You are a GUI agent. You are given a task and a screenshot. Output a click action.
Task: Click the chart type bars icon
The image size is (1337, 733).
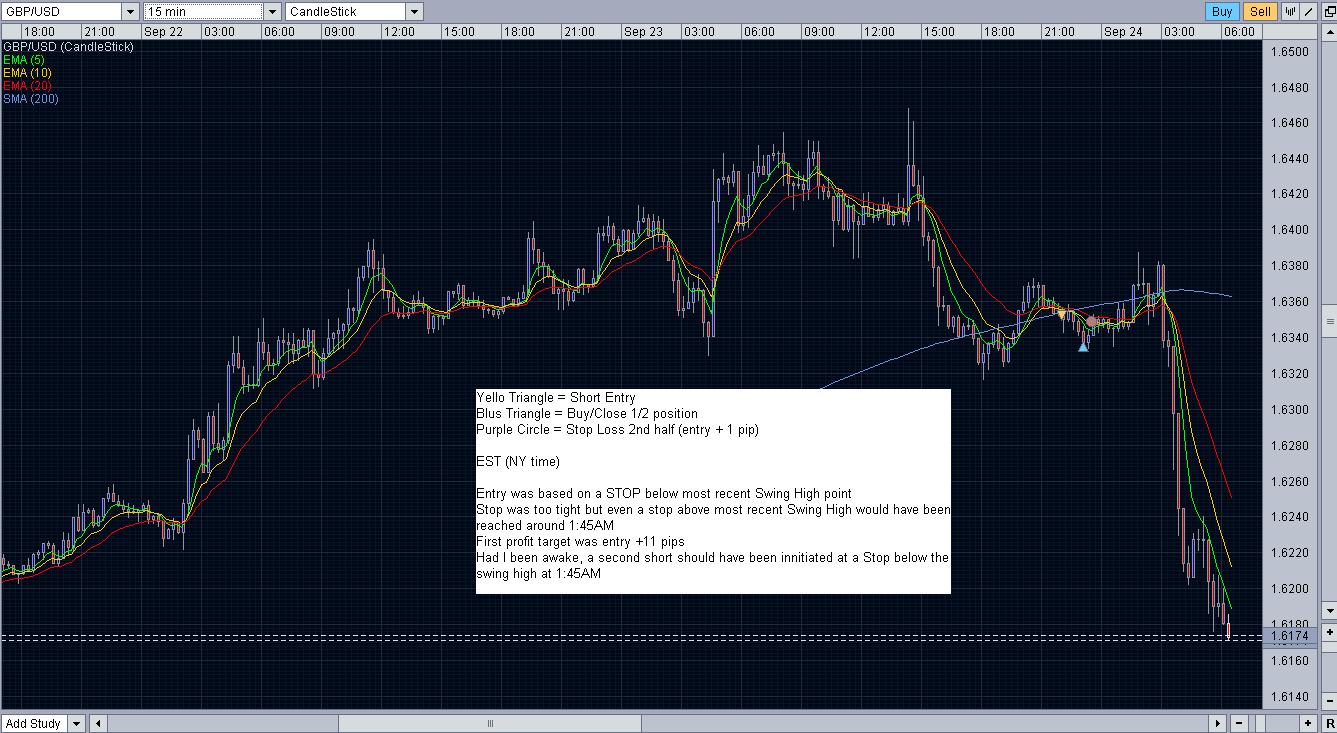[1290, 11]
